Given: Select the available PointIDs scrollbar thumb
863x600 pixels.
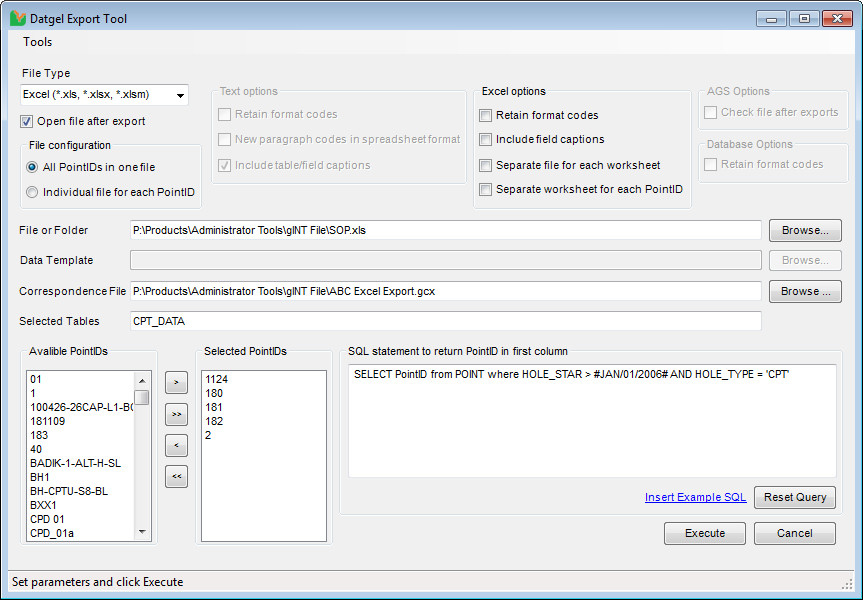Looking at the screenshot, I should pos(142,397).
